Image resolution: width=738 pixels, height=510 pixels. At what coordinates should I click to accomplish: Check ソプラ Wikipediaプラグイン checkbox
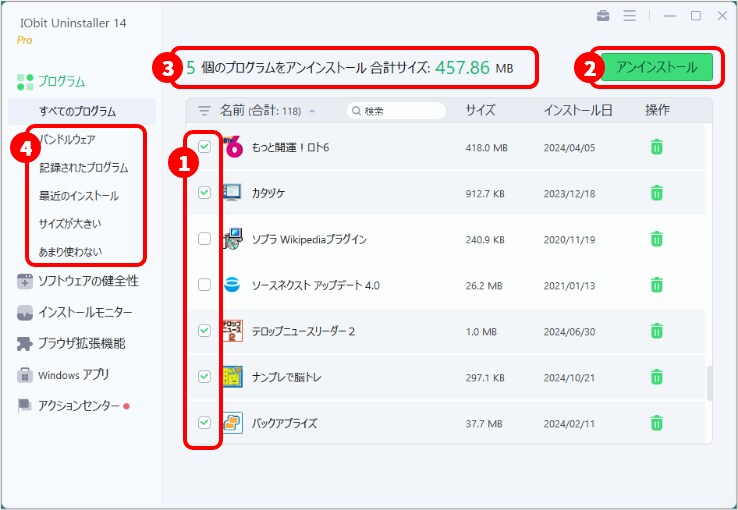[x=204, y=239]
